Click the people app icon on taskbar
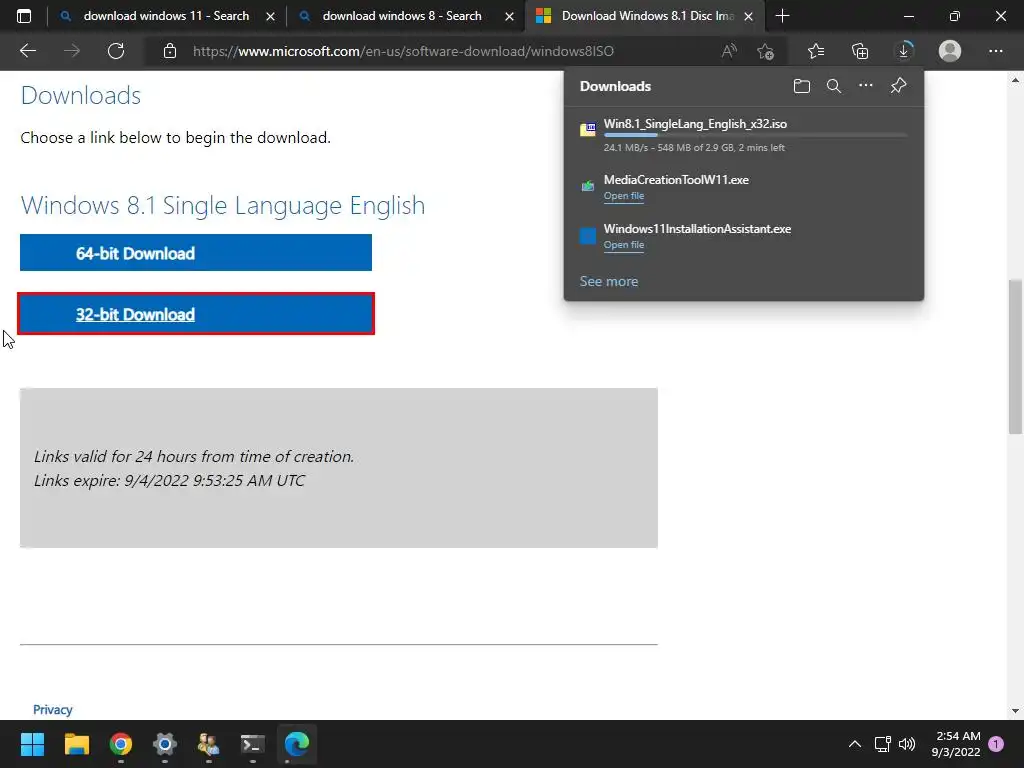Viewport: 1024px width, 768px height. tap(209, 744)
